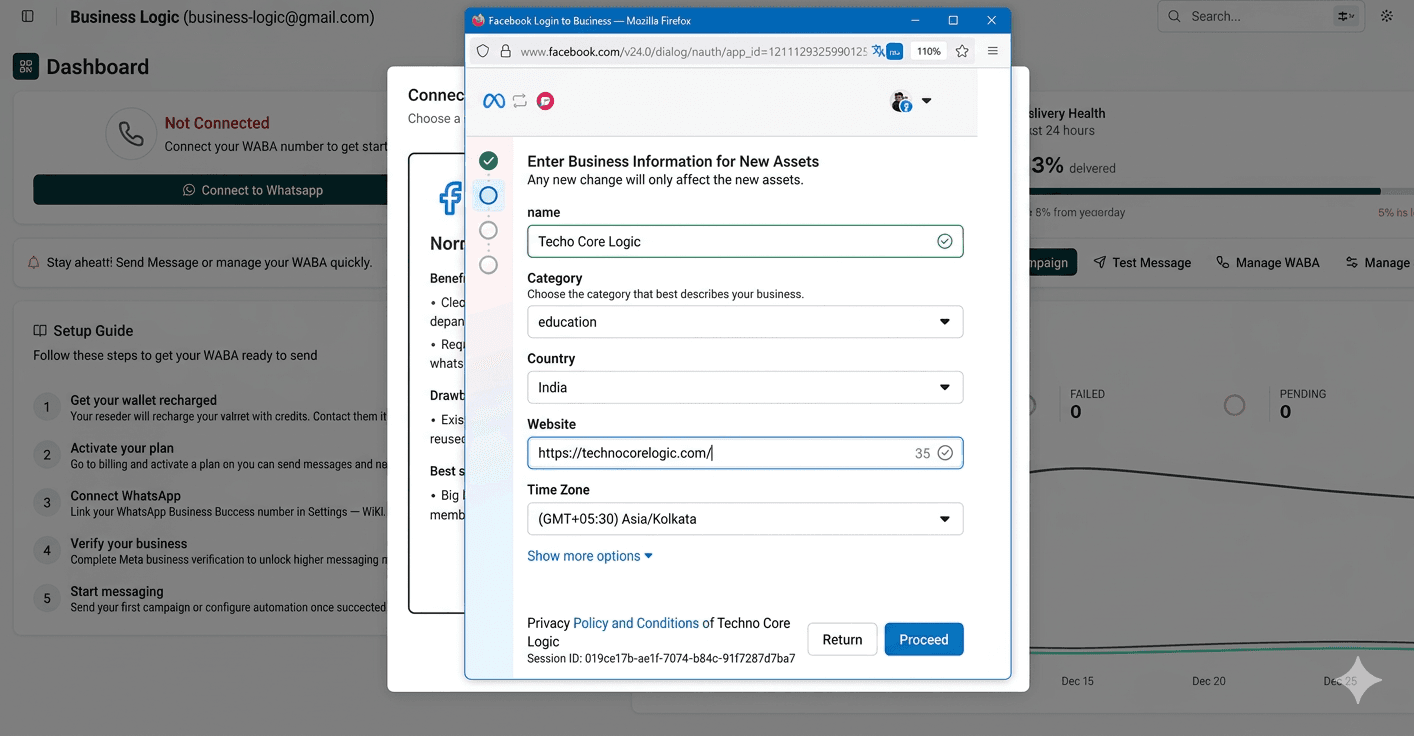The image size is (1414, 736).
Task: Click the PENDING count on the dashboard
Action: click(1285, 412)
